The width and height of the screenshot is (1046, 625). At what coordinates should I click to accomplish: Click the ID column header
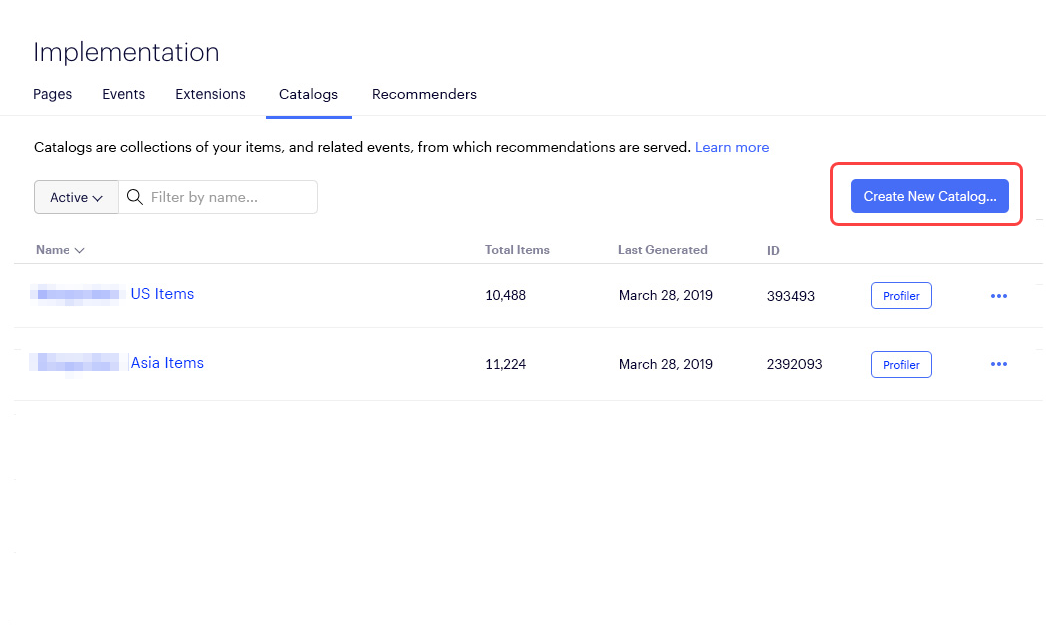(773, 251)
